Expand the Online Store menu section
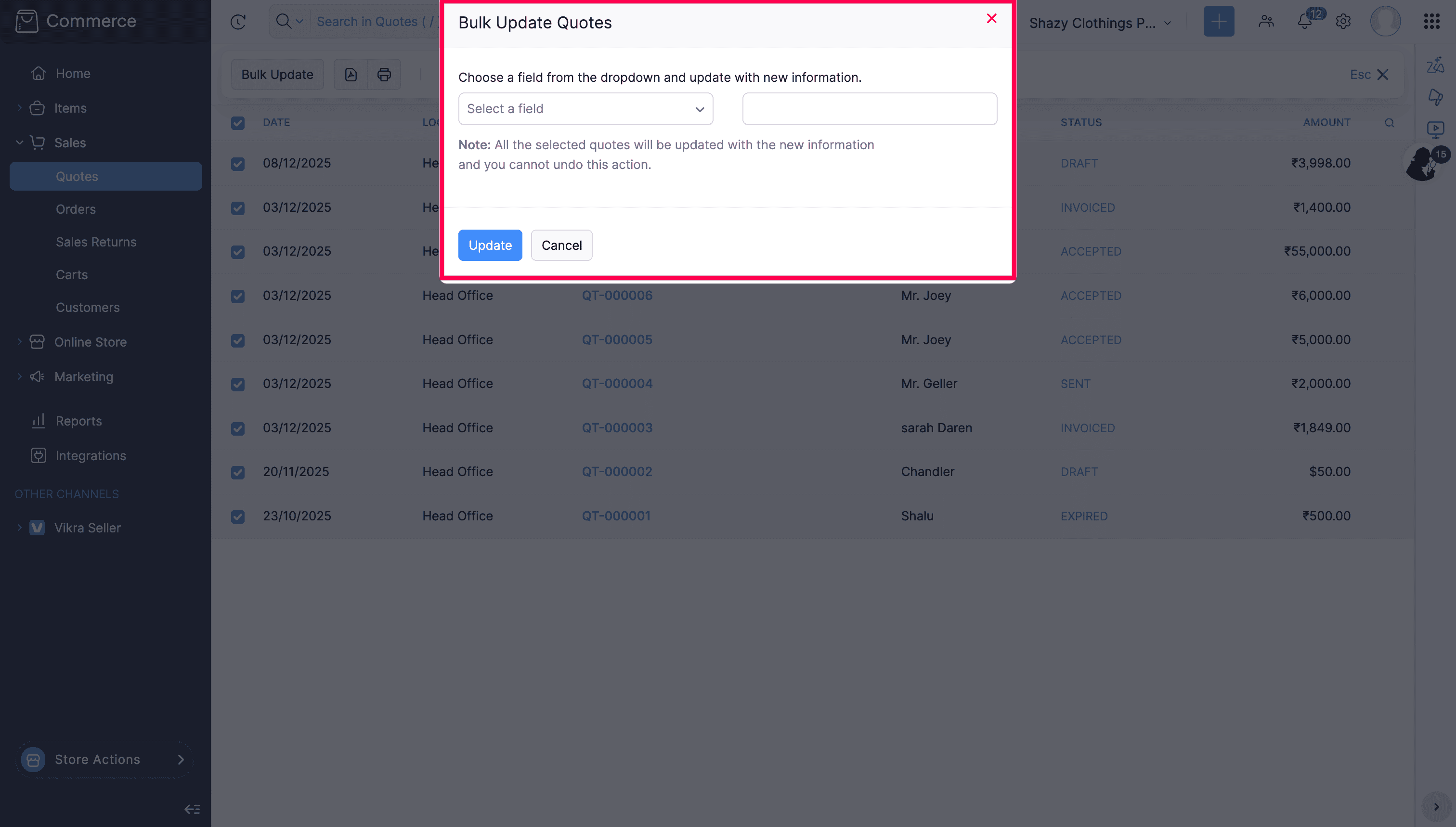The image size is (1456, 827). coord(91,342)
